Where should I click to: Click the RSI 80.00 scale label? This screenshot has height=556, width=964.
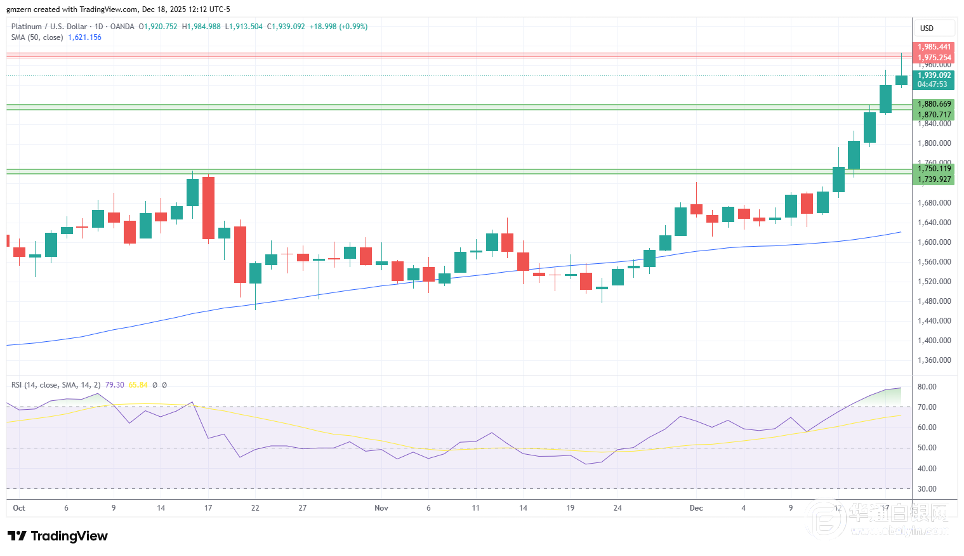coord(926,387)
